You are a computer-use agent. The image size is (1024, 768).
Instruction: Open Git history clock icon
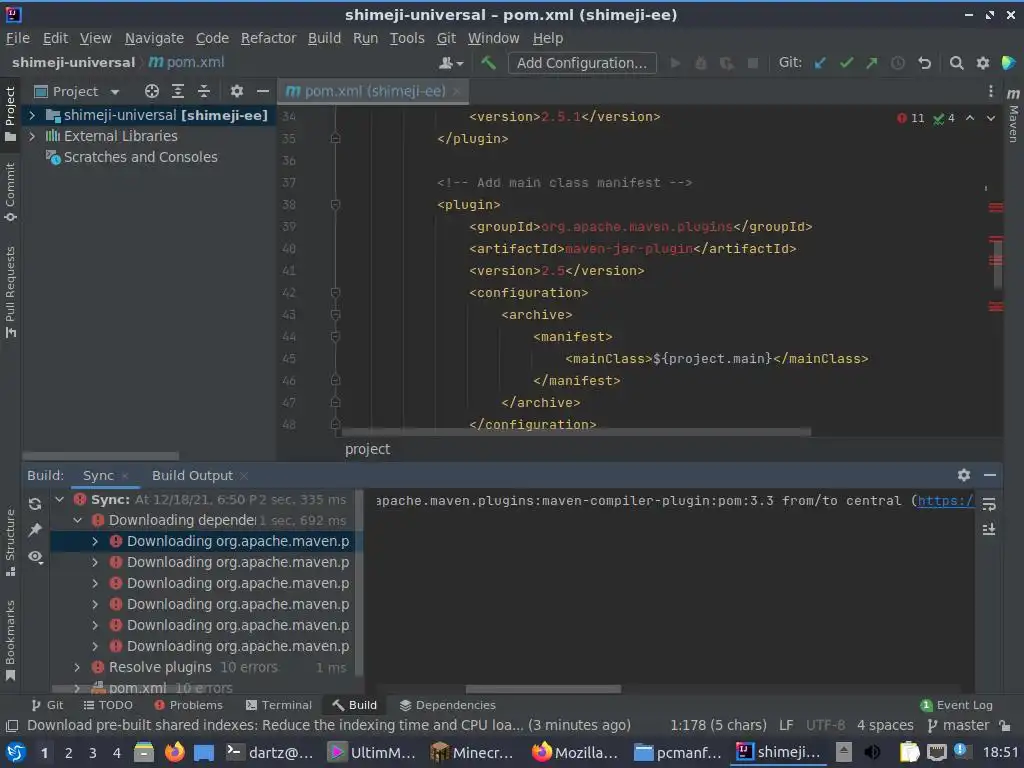pos(898,63)
